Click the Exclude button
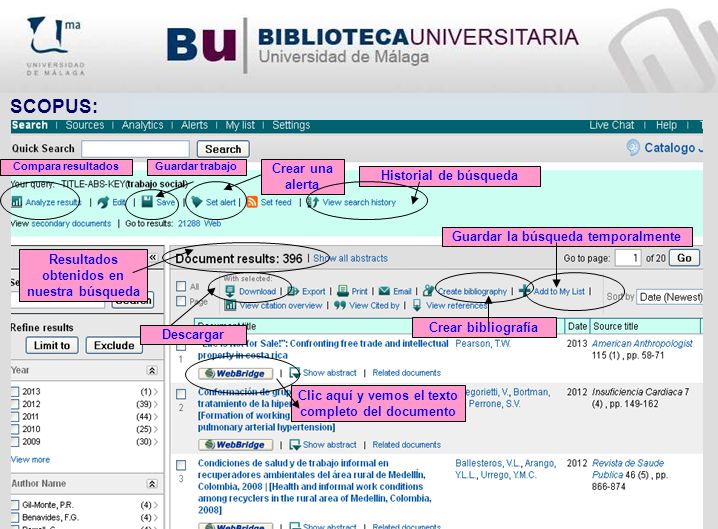Viewport: 718px width, 529px height. (x=114, y=345)
